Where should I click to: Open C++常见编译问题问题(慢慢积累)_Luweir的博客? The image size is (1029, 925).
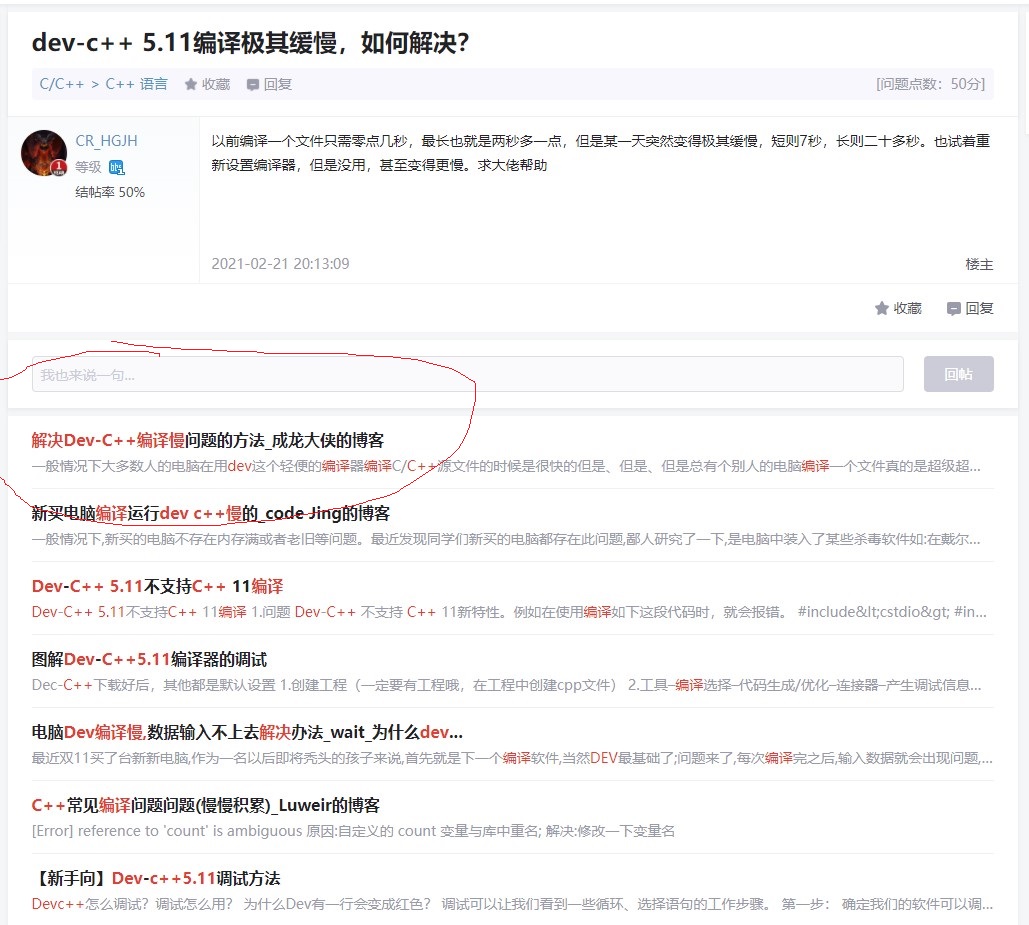[206, 805]
